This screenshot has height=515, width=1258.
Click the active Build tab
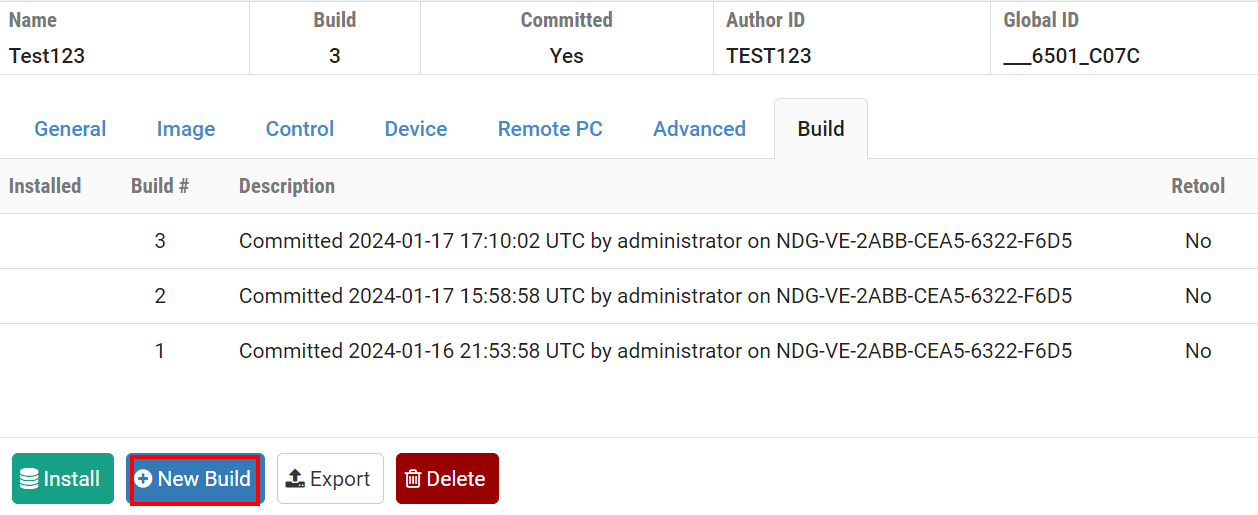tap(821, 129)
